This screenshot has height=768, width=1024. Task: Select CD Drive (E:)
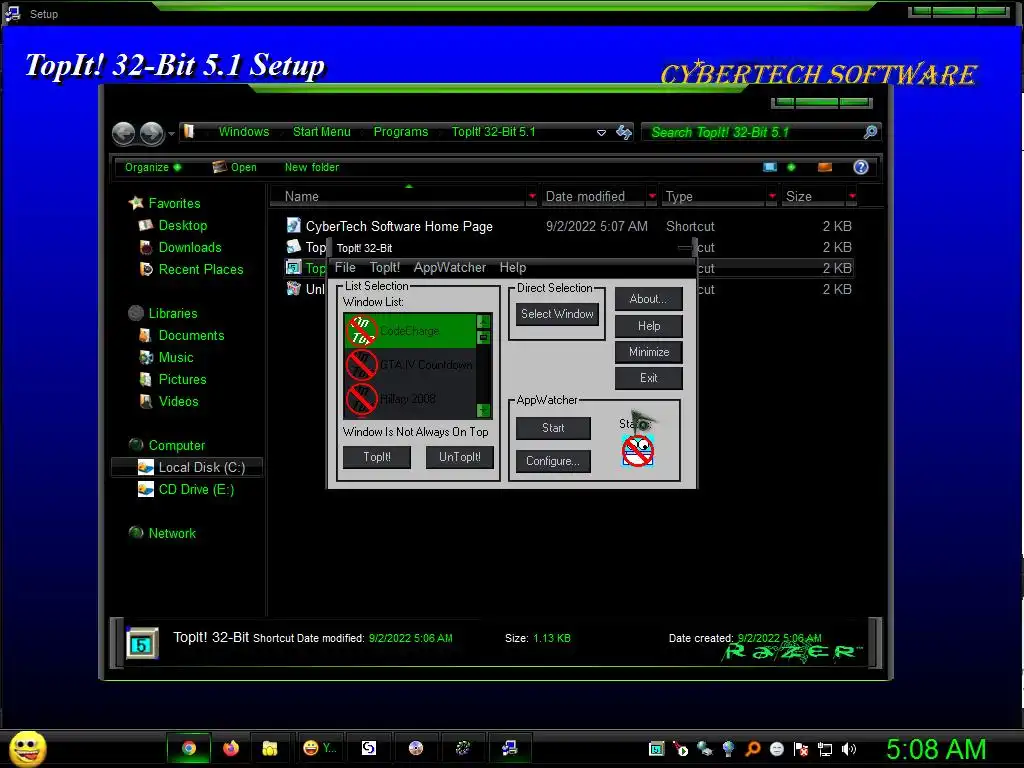click(196, 489)
